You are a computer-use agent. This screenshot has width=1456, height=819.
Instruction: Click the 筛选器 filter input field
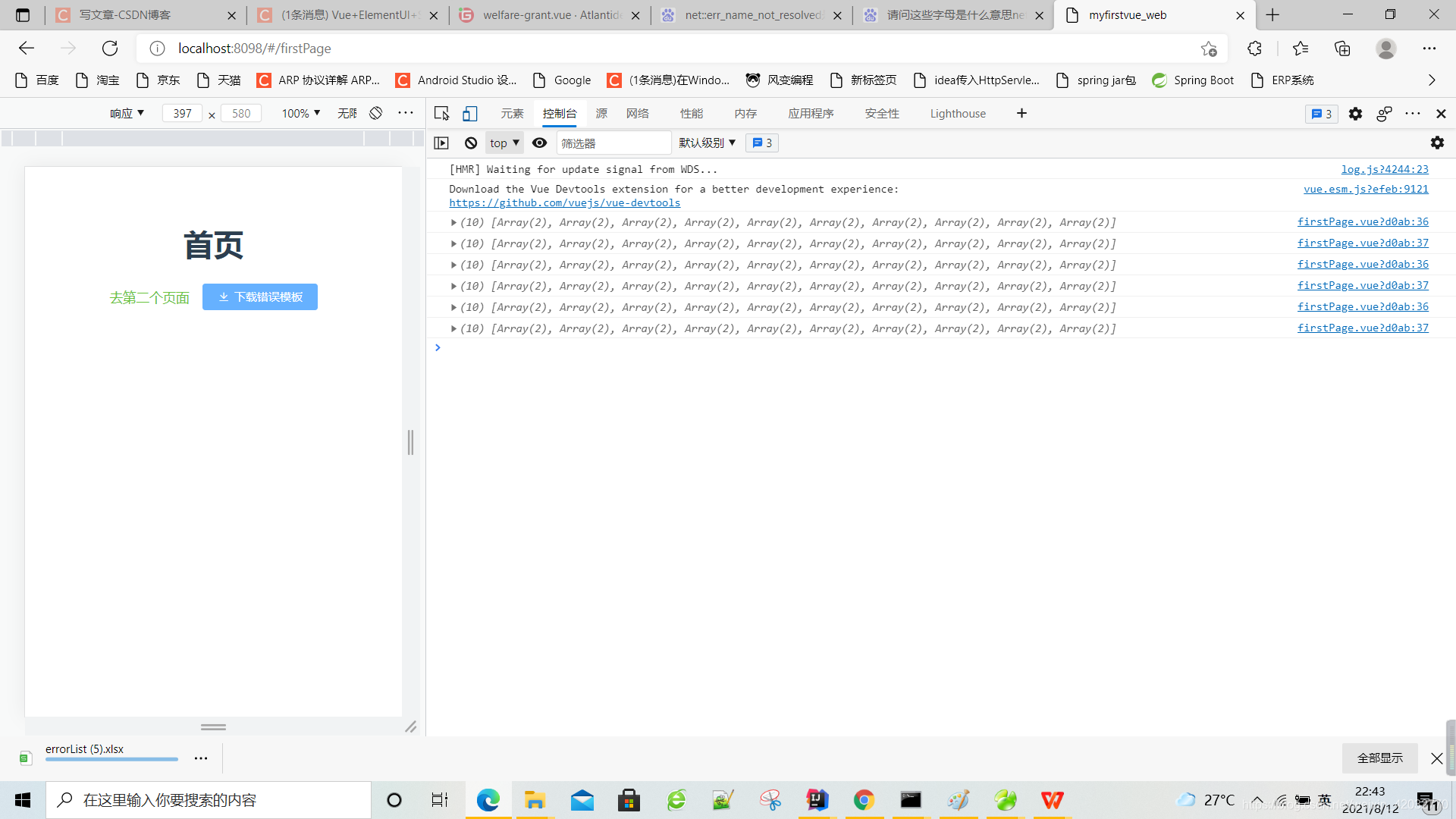[x=613, y=143]
